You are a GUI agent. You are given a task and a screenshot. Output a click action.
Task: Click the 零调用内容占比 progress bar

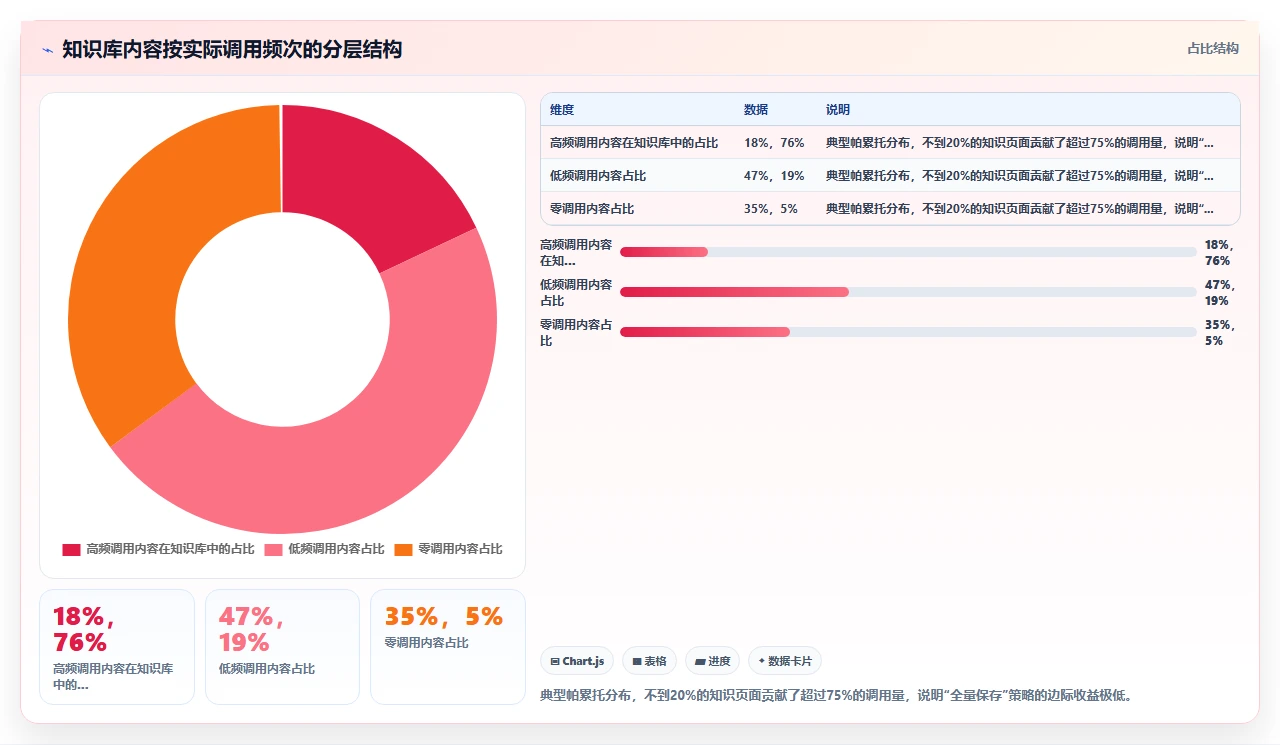(908, 332)
